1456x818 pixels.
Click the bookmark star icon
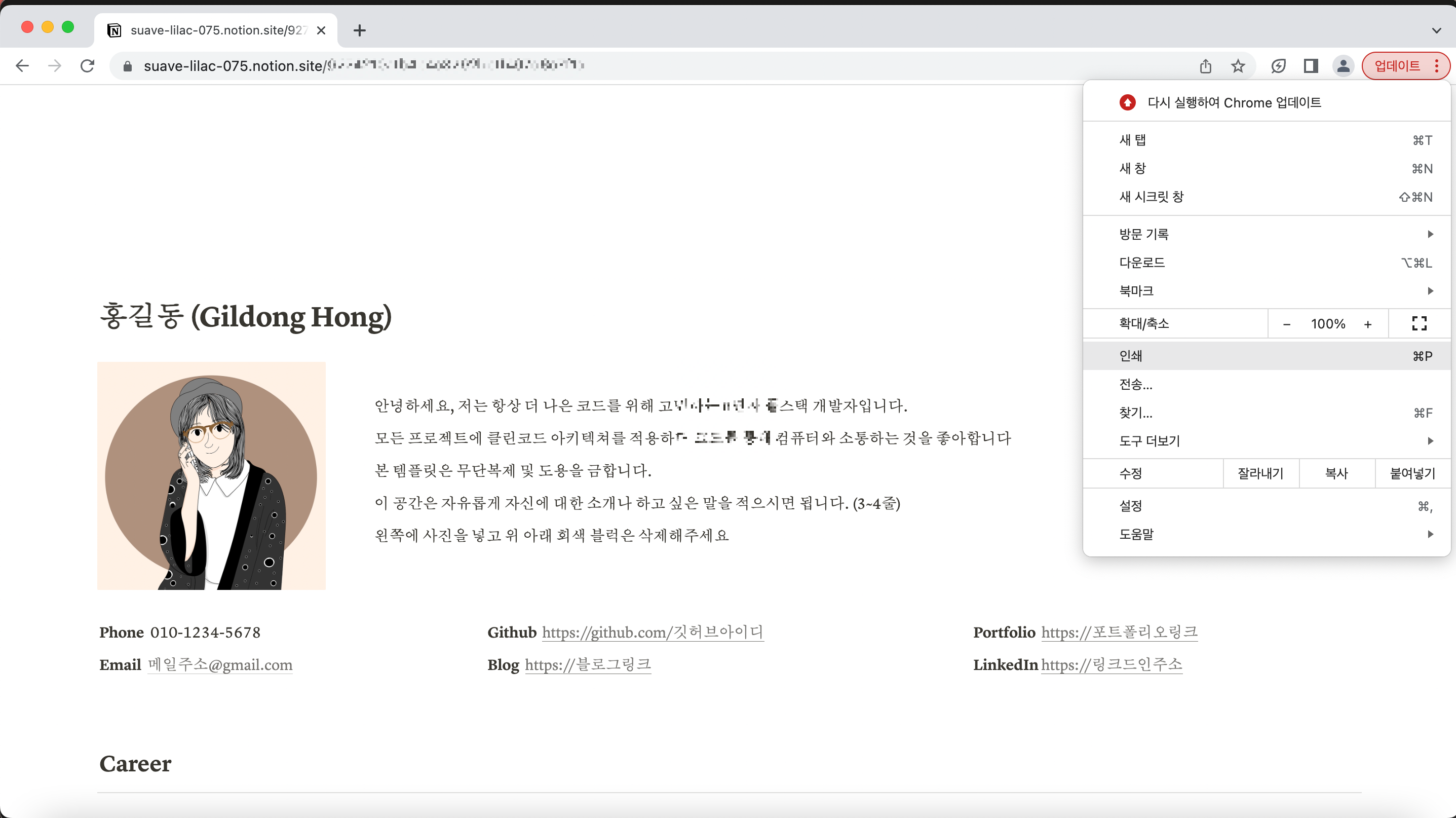tap(1238, 66)
